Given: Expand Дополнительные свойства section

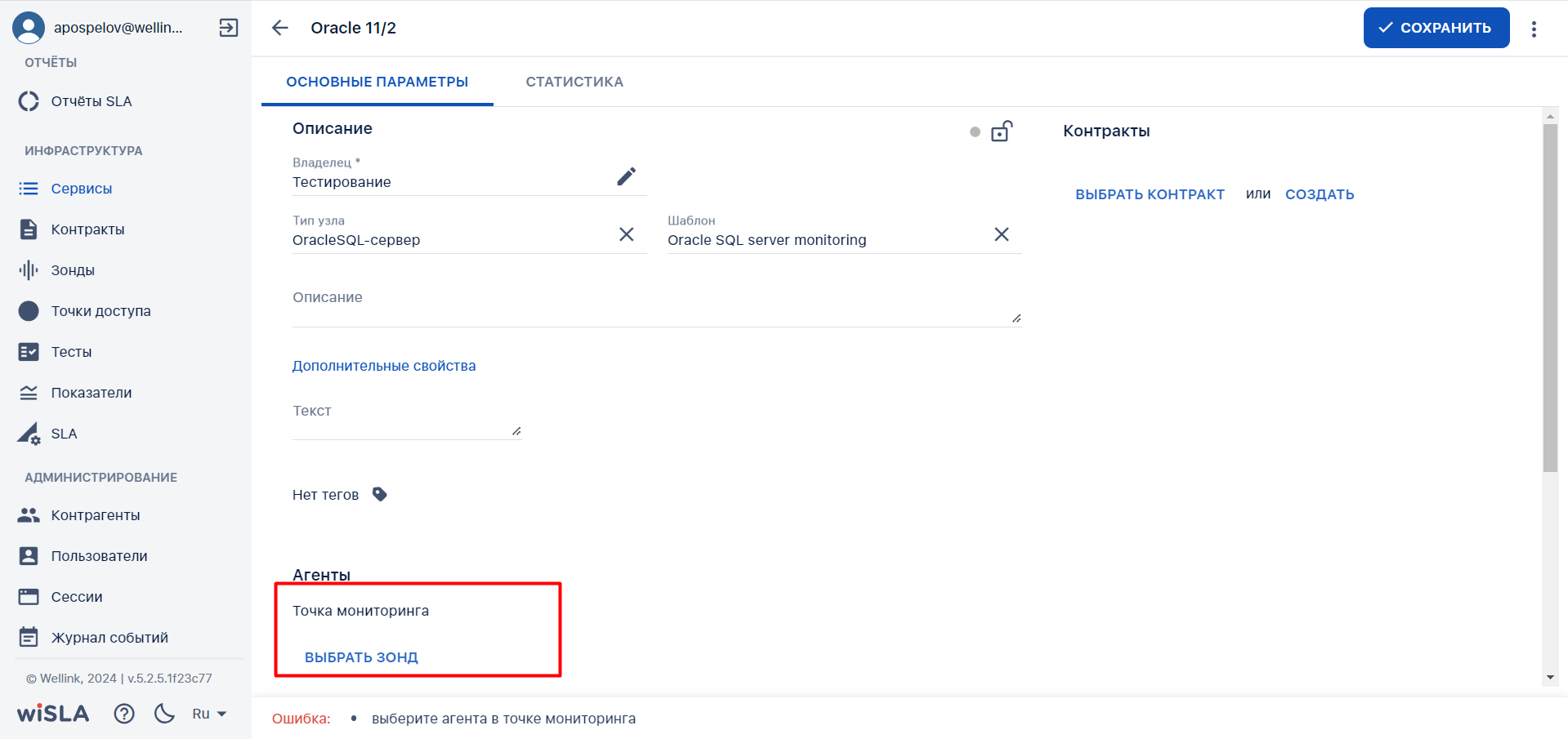Looking at the screenshot, I should [x=384, y=366].
